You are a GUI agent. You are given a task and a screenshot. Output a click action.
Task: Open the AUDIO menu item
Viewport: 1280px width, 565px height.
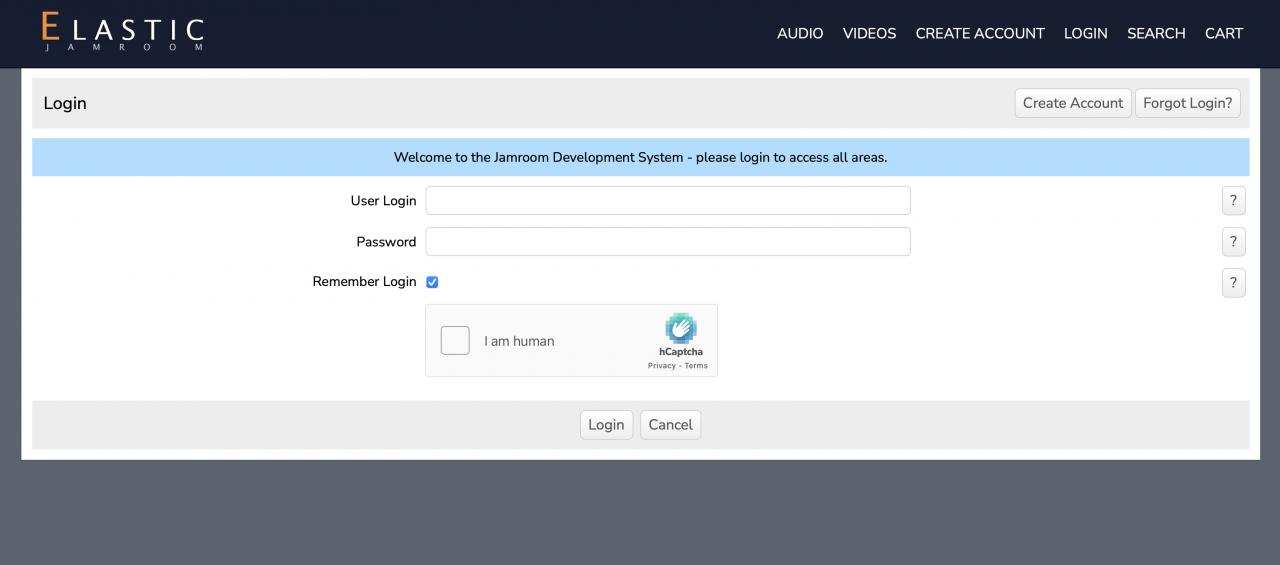[x=800, y=33]
